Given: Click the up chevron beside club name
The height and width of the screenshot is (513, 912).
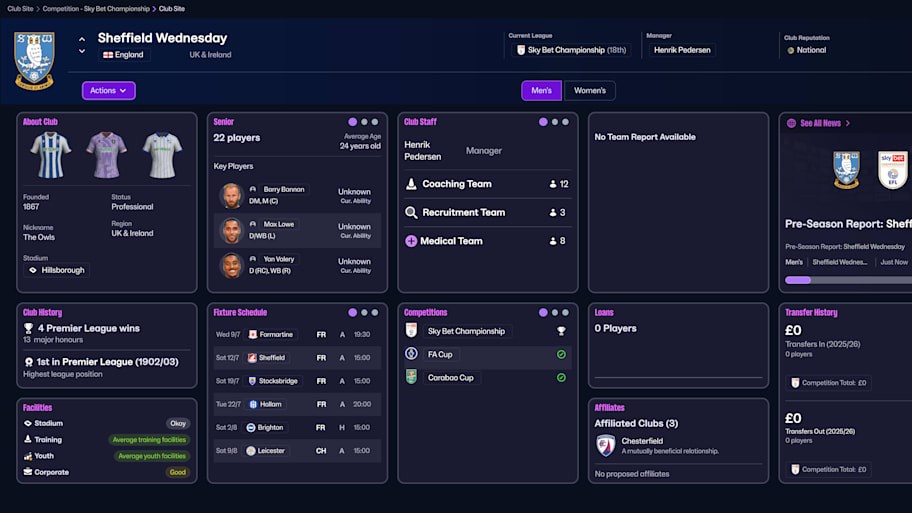Looking at the screenshot, I should point(82,39).
